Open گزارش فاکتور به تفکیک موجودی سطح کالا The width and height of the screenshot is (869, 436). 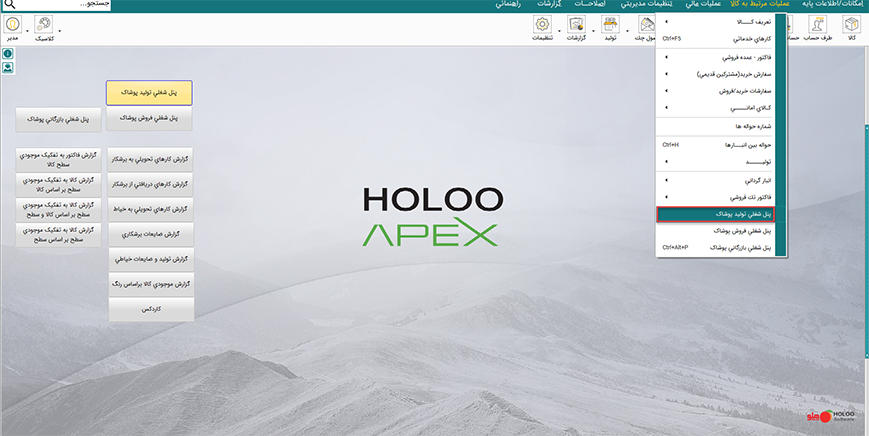58,160
